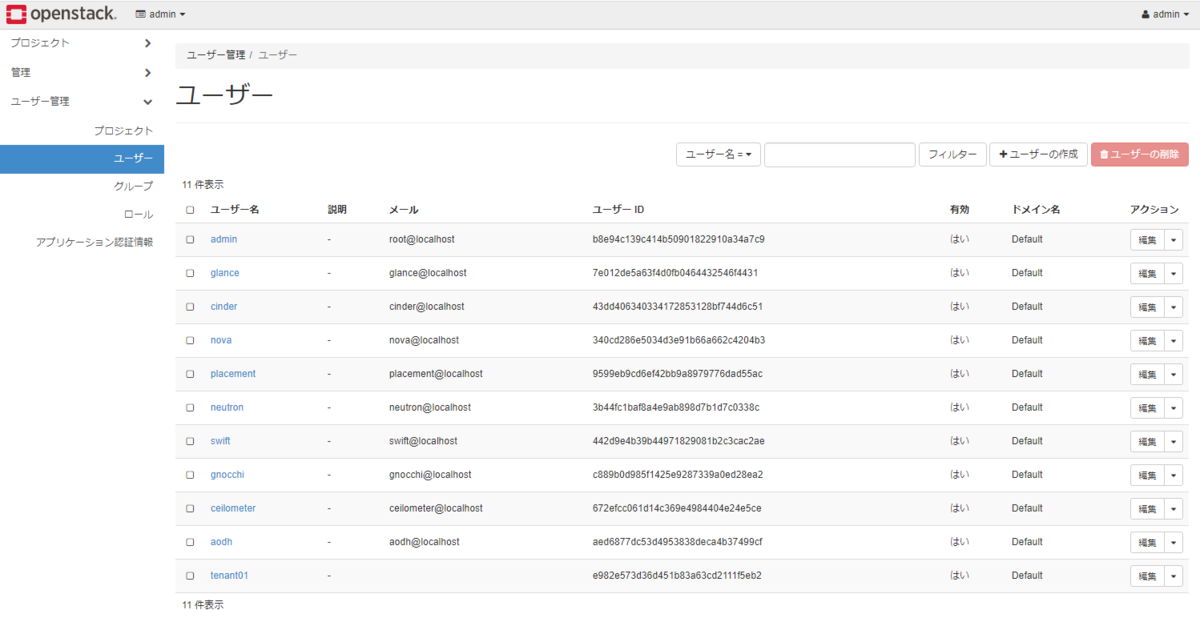Check the box for placement user row
The height and width of the screenshot is (618, 1200).
pyautogui.click(x=190, y=374)
